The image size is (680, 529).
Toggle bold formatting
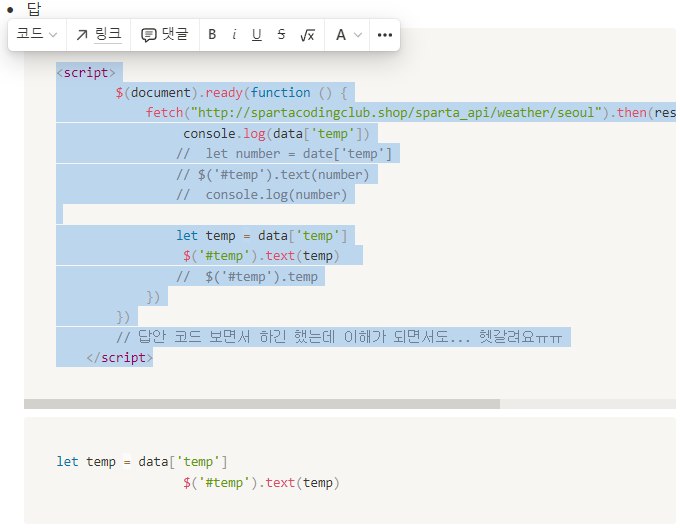pos(212,35)
